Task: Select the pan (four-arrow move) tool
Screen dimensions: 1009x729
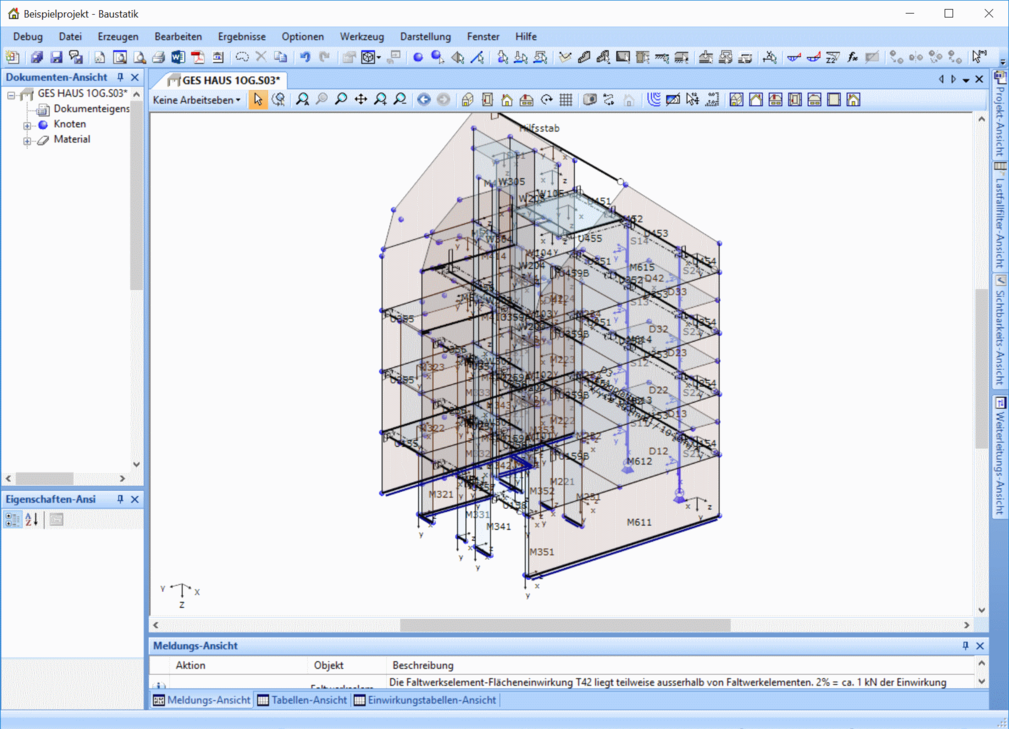Action: click(360, 100)
